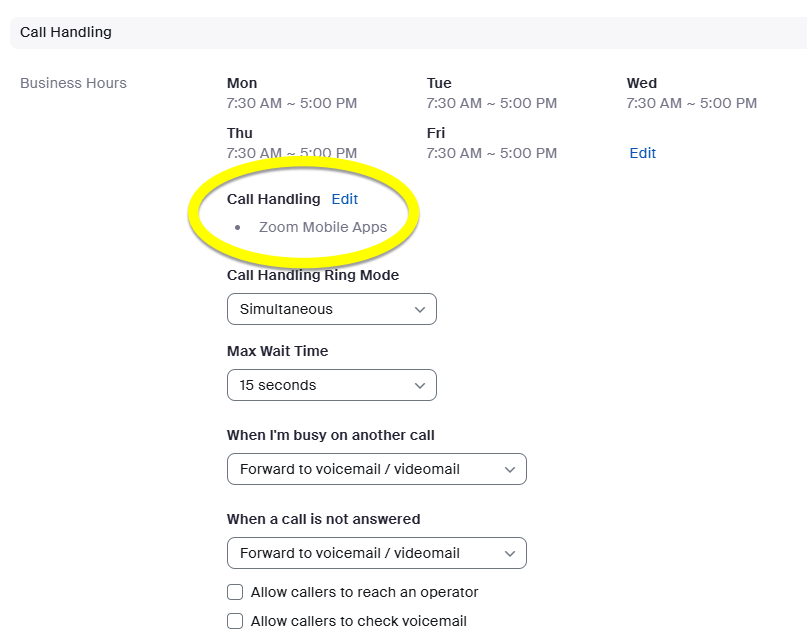Expand the Max Wait Time dropdown
This screenshot has height=643, width=807.
[331, 385]
